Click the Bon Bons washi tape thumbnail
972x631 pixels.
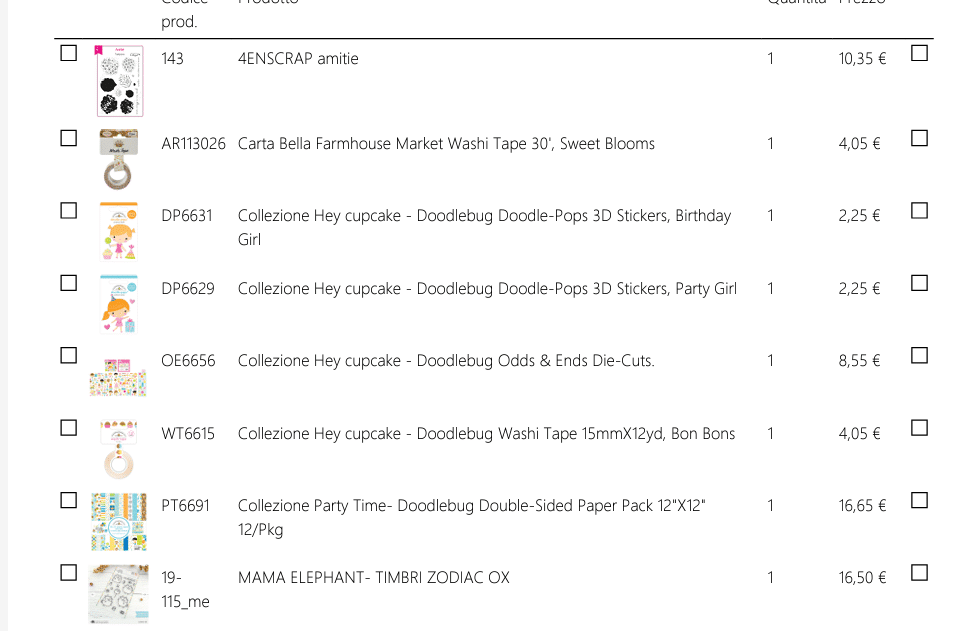tap(119, 448)
